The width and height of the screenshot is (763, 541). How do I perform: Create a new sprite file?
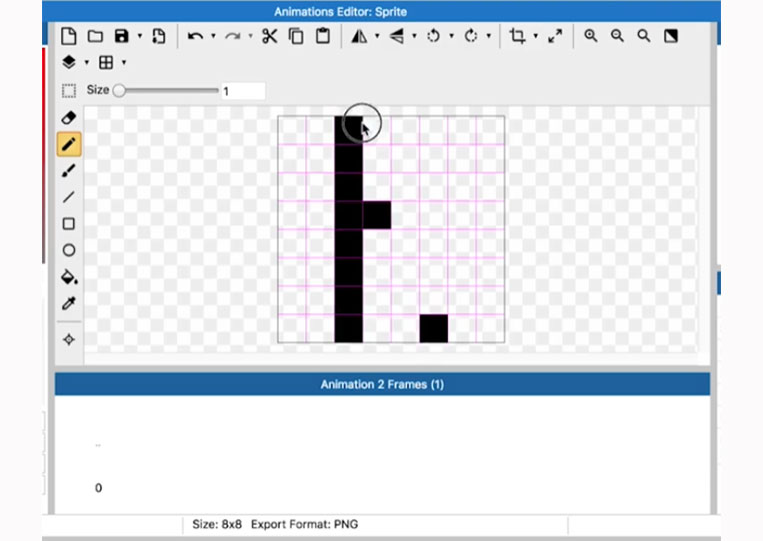point(69,36)
